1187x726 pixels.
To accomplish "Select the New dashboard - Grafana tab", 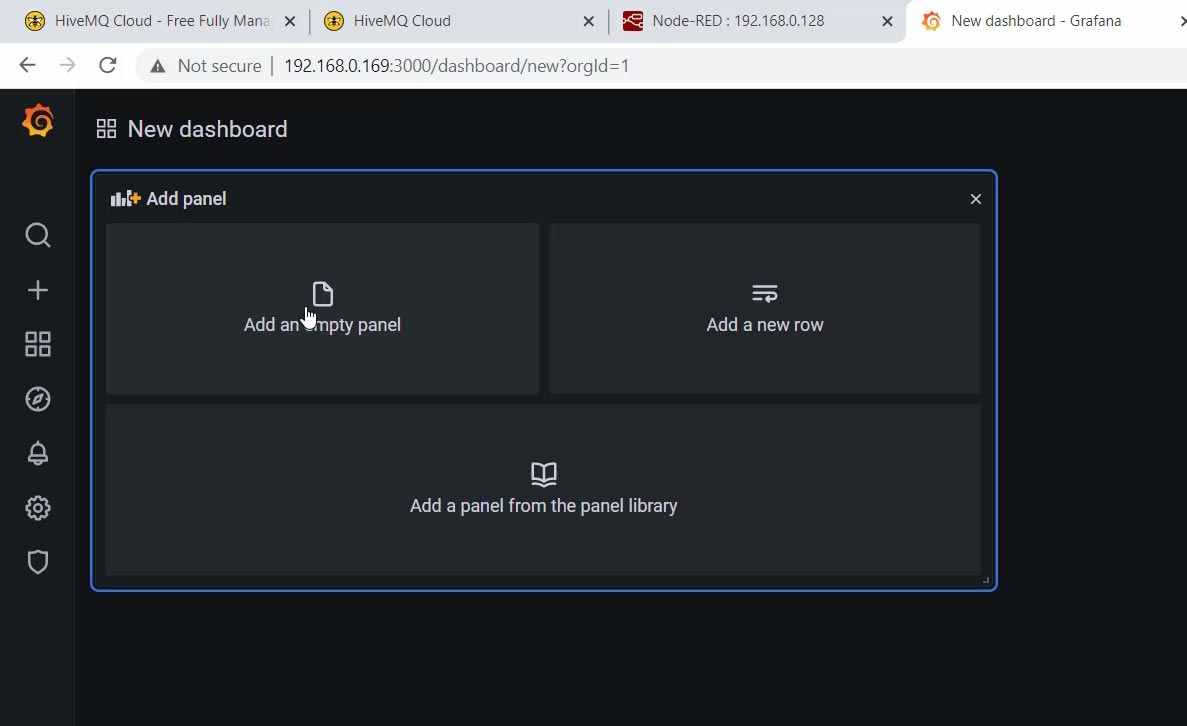I will pos(1045,21).
